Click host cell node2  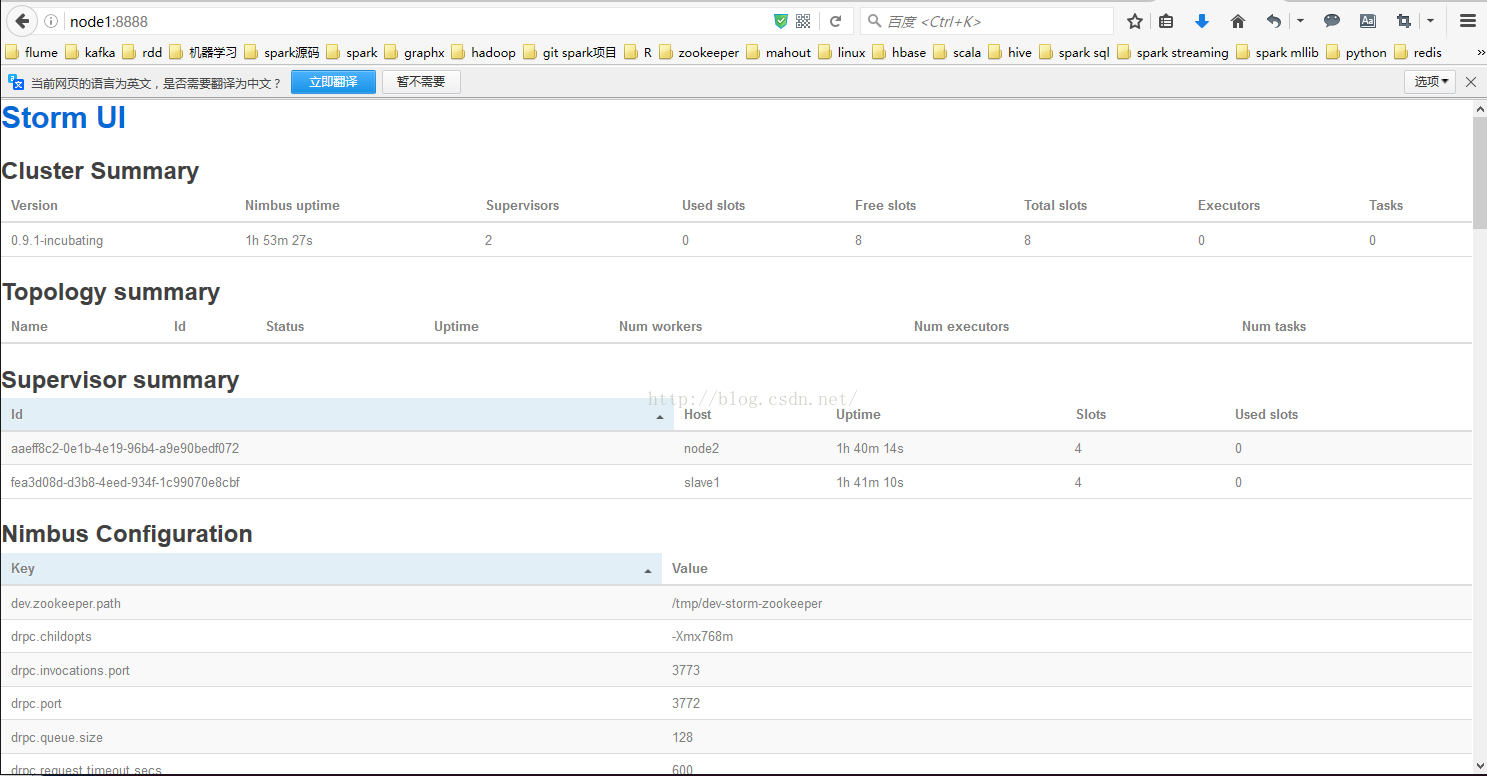click(701, 449)
